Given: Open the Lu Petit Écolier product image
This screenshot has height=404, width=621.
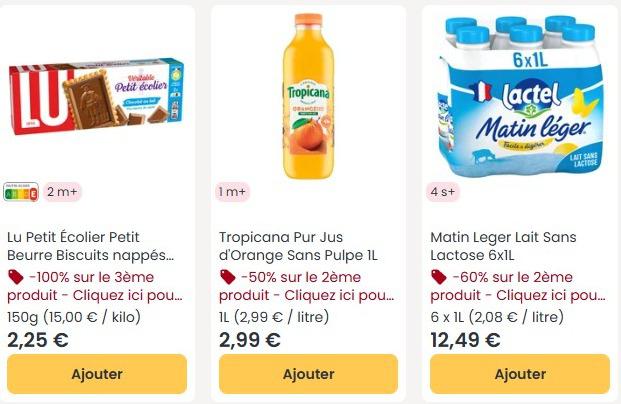Looking at the screenshot, I should (x=97, y=94).
